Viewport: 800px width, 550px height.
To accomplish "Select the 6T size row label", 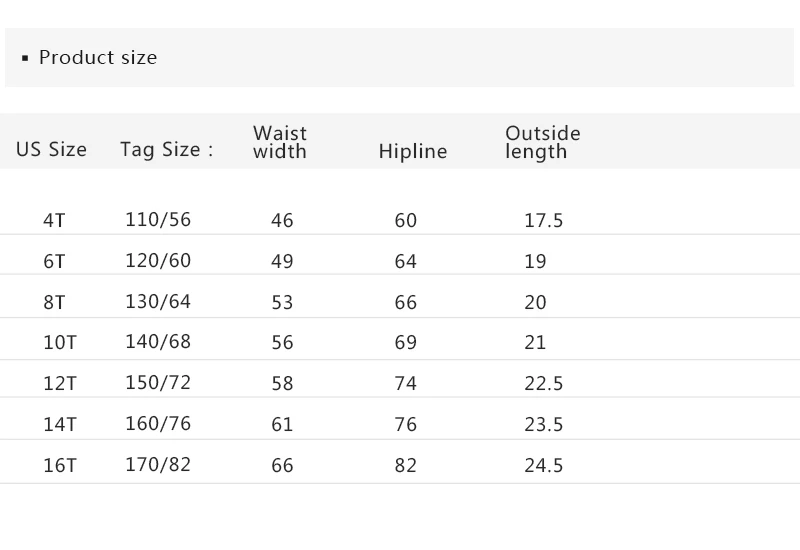I will [x=54, y=262].
